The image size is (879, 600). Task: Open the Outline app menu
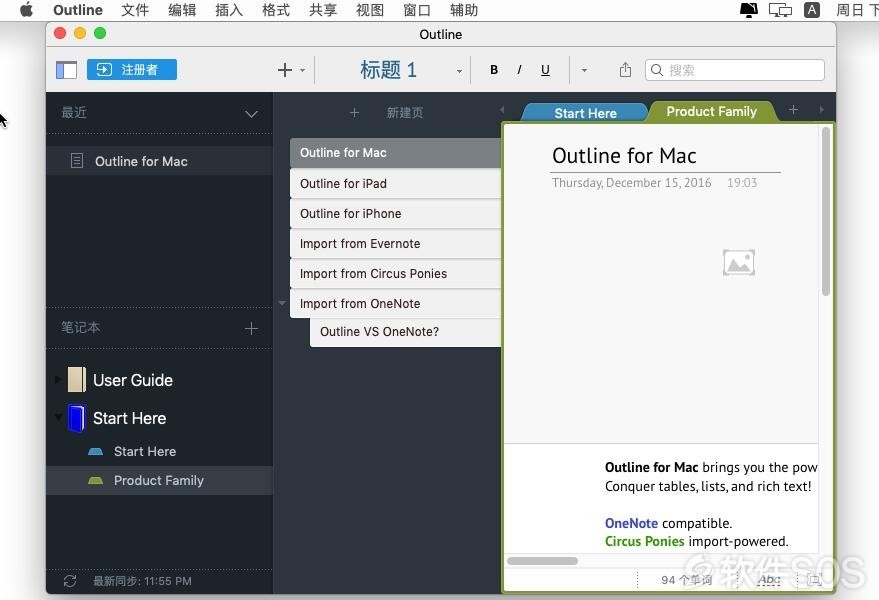coord(78,10)
